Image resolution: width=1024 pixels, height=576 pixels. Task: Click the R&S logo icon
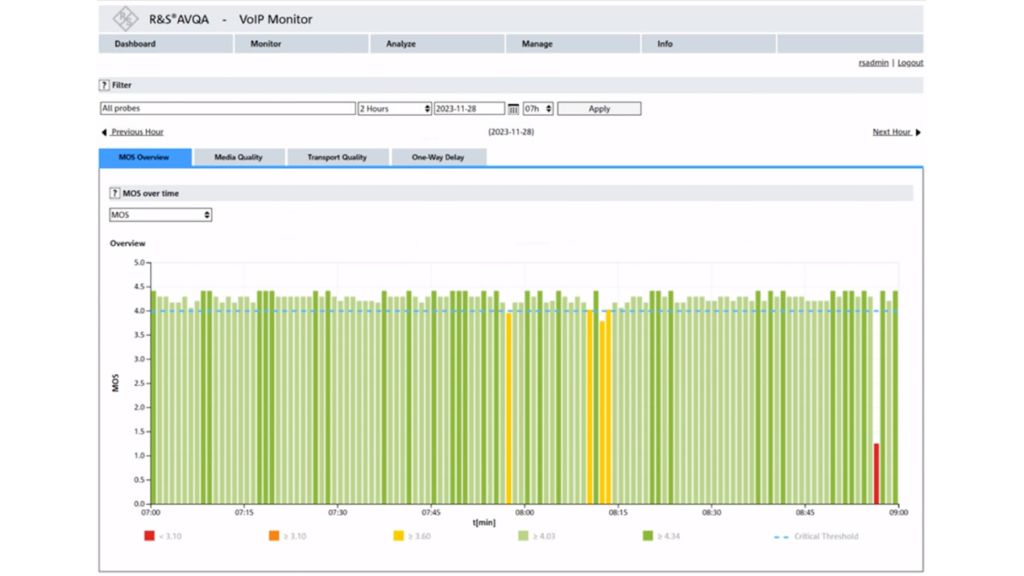click(126, 18)
